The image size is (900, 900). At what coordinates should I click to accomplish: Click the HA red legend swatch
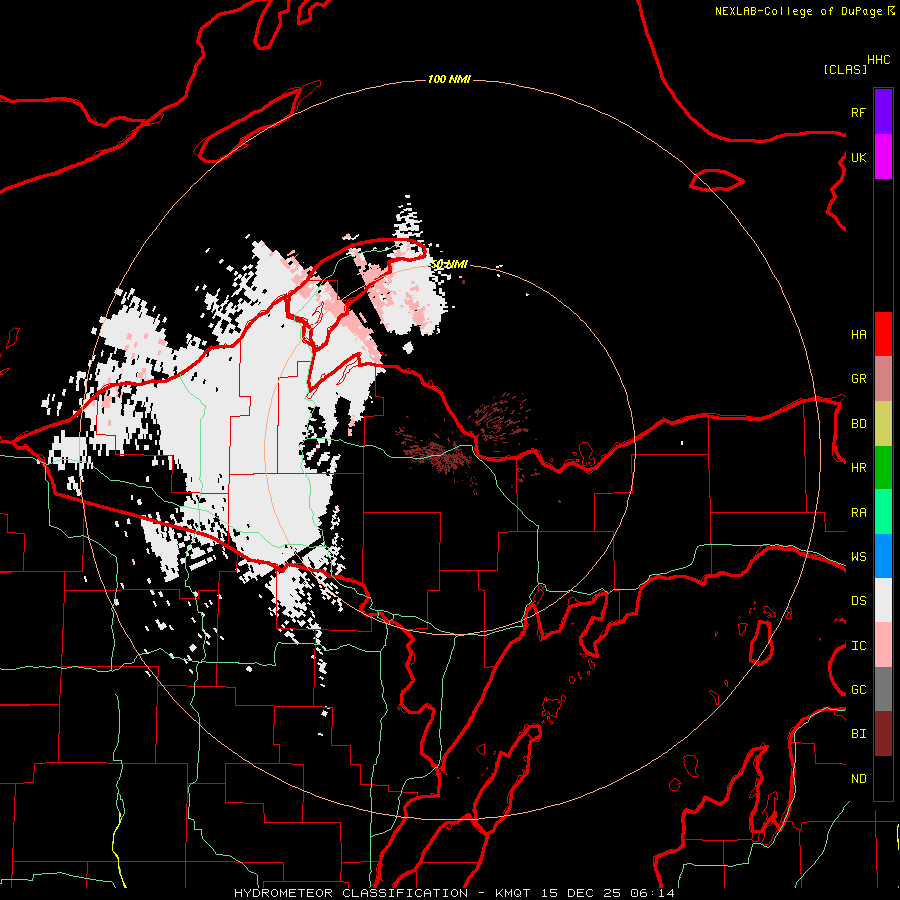[x=883, y=334]
